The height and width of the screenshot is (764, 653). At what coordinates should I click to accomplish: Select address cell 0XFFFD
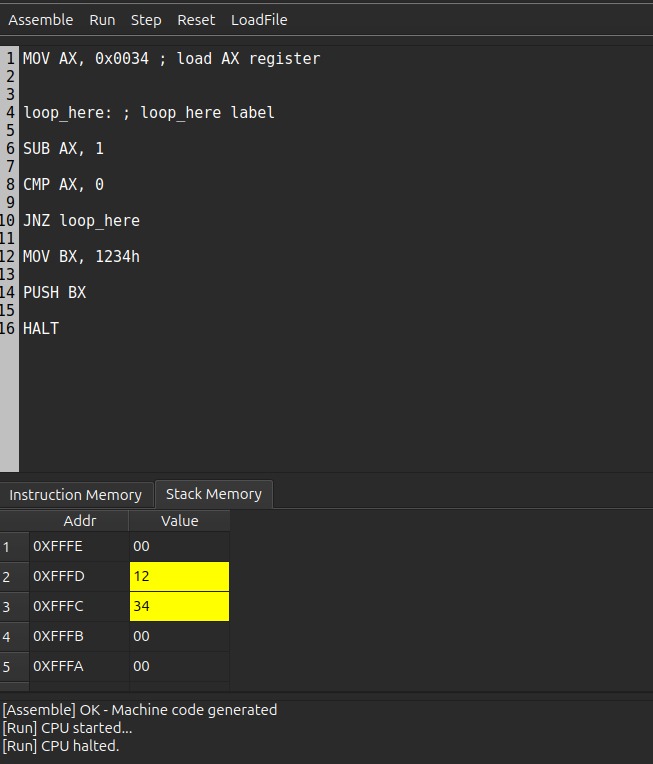tap(79, 576)
